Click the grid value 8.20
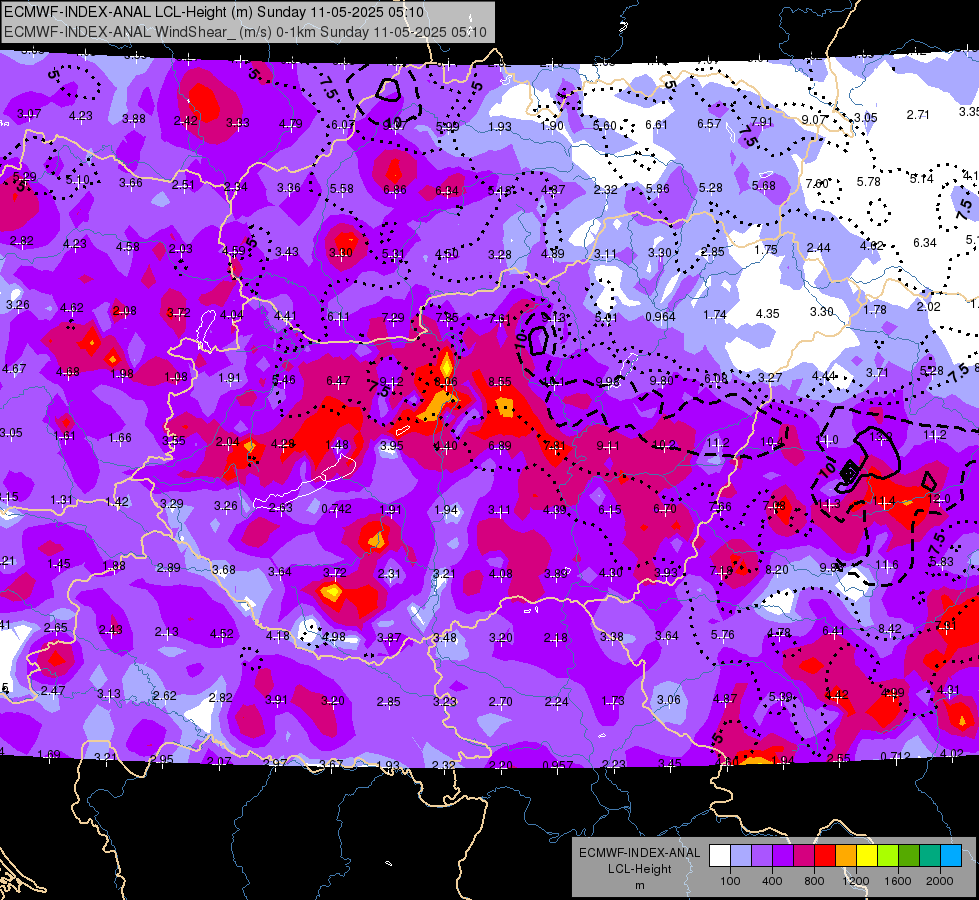 pyautogui.click(x=777, y=570)
